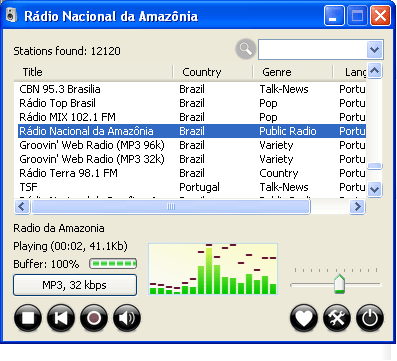The height and width of the screenshot is (361, 397).
Task: Start recording with the record button
Action: pyautogui.click(x=94, y=318)
